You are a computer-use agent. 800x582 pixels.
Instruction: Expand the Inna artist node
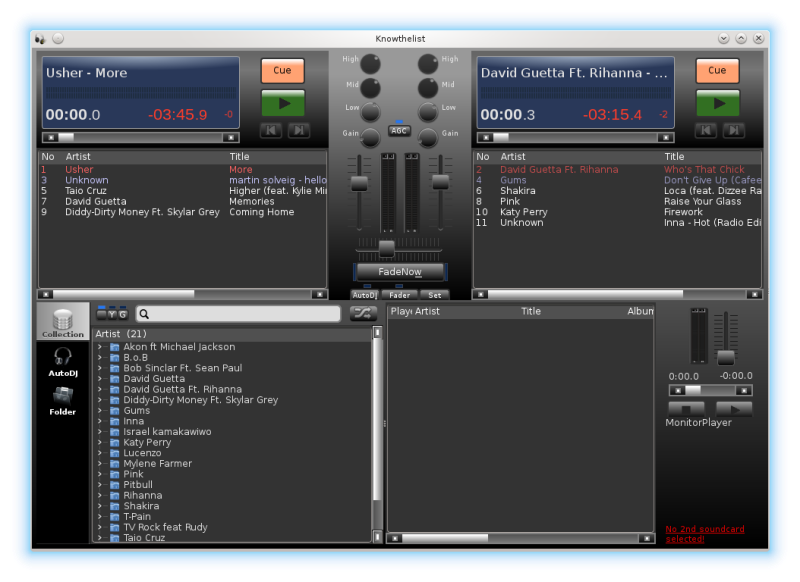tap(100, 421)
